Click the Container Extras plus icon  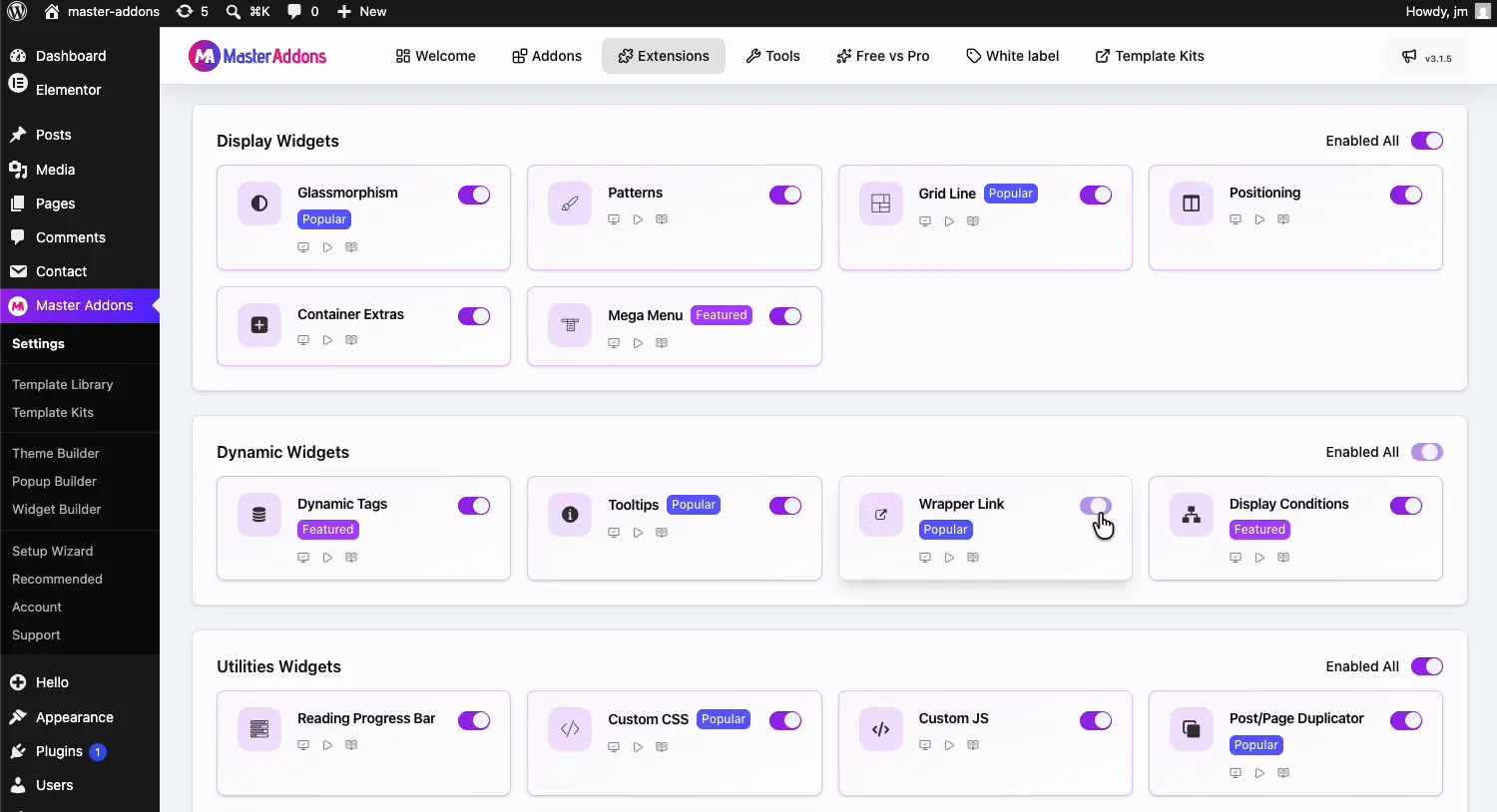coord(259,325)
